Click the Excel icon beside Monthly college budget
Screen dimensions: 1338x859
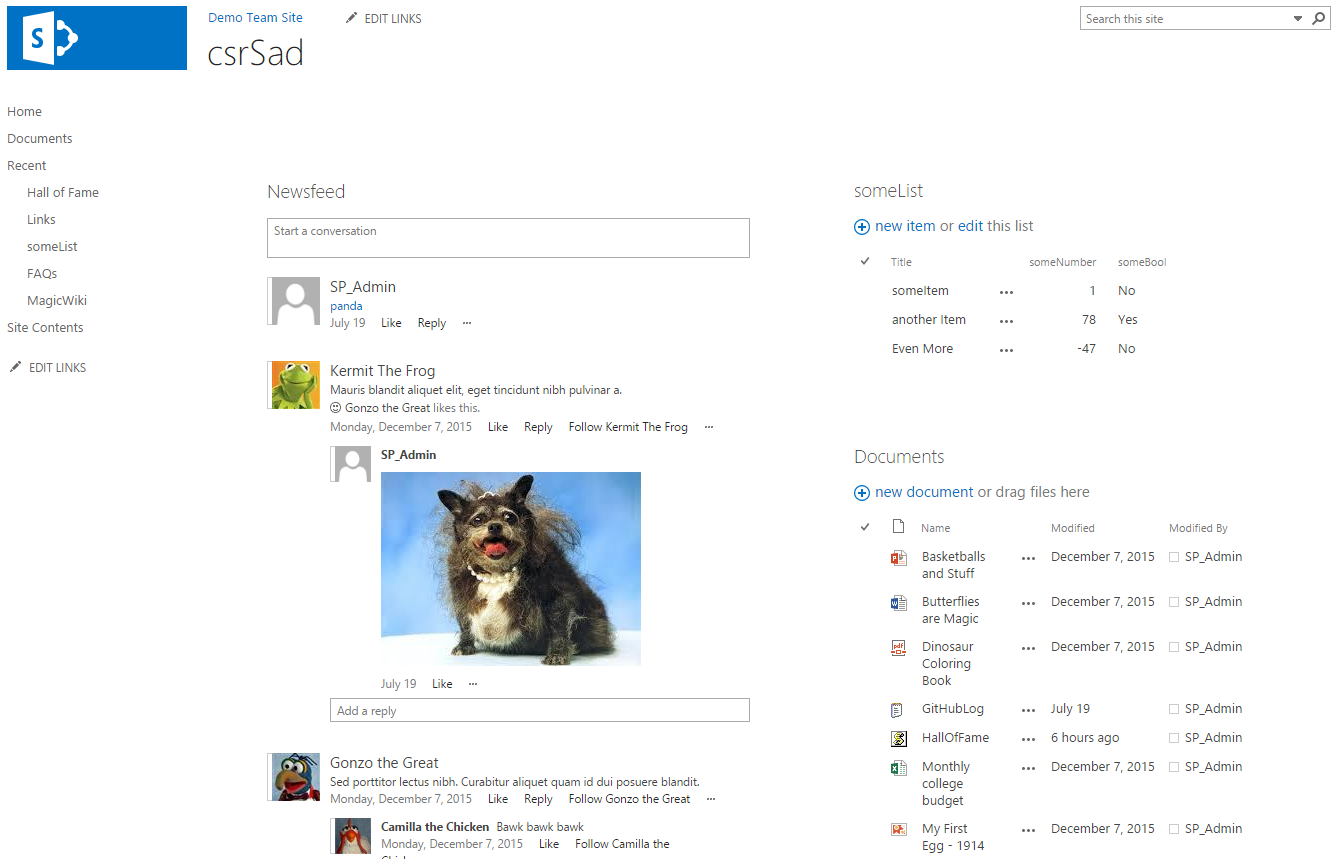(x=898, y=768)
